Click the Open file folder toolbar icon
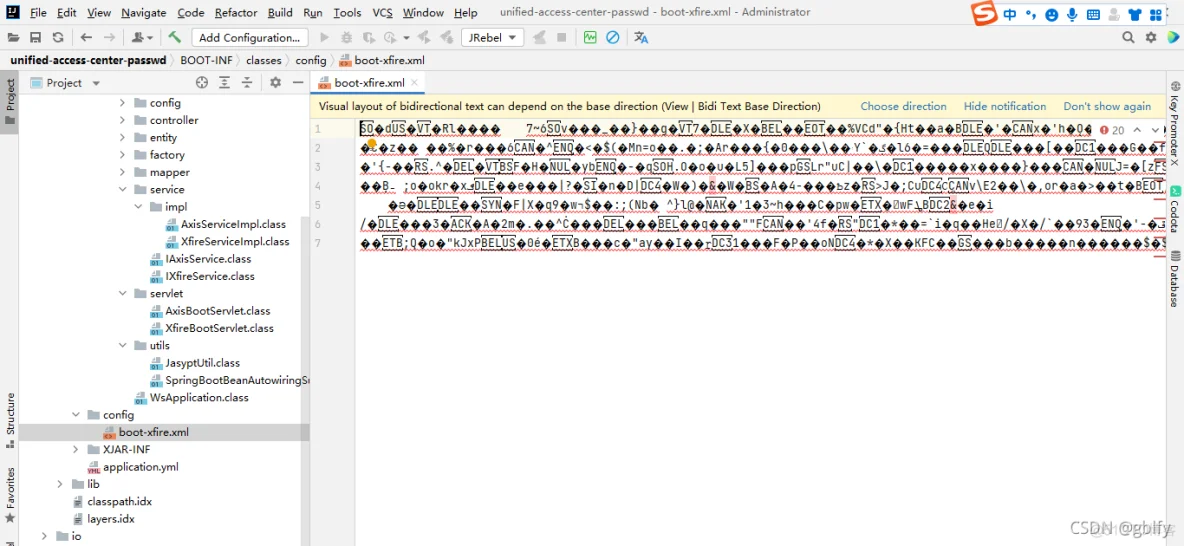 [12, 37]
